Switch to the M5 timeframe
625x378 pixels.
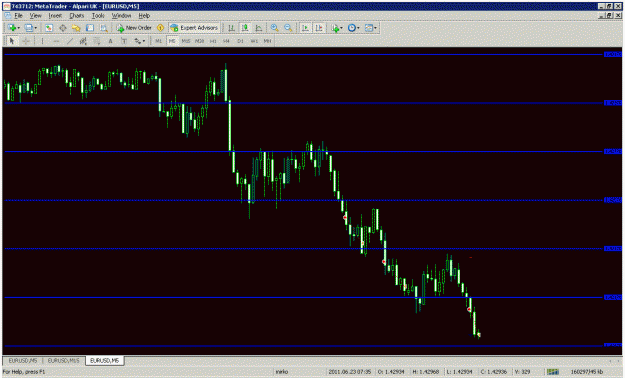[x=172, y=41]
